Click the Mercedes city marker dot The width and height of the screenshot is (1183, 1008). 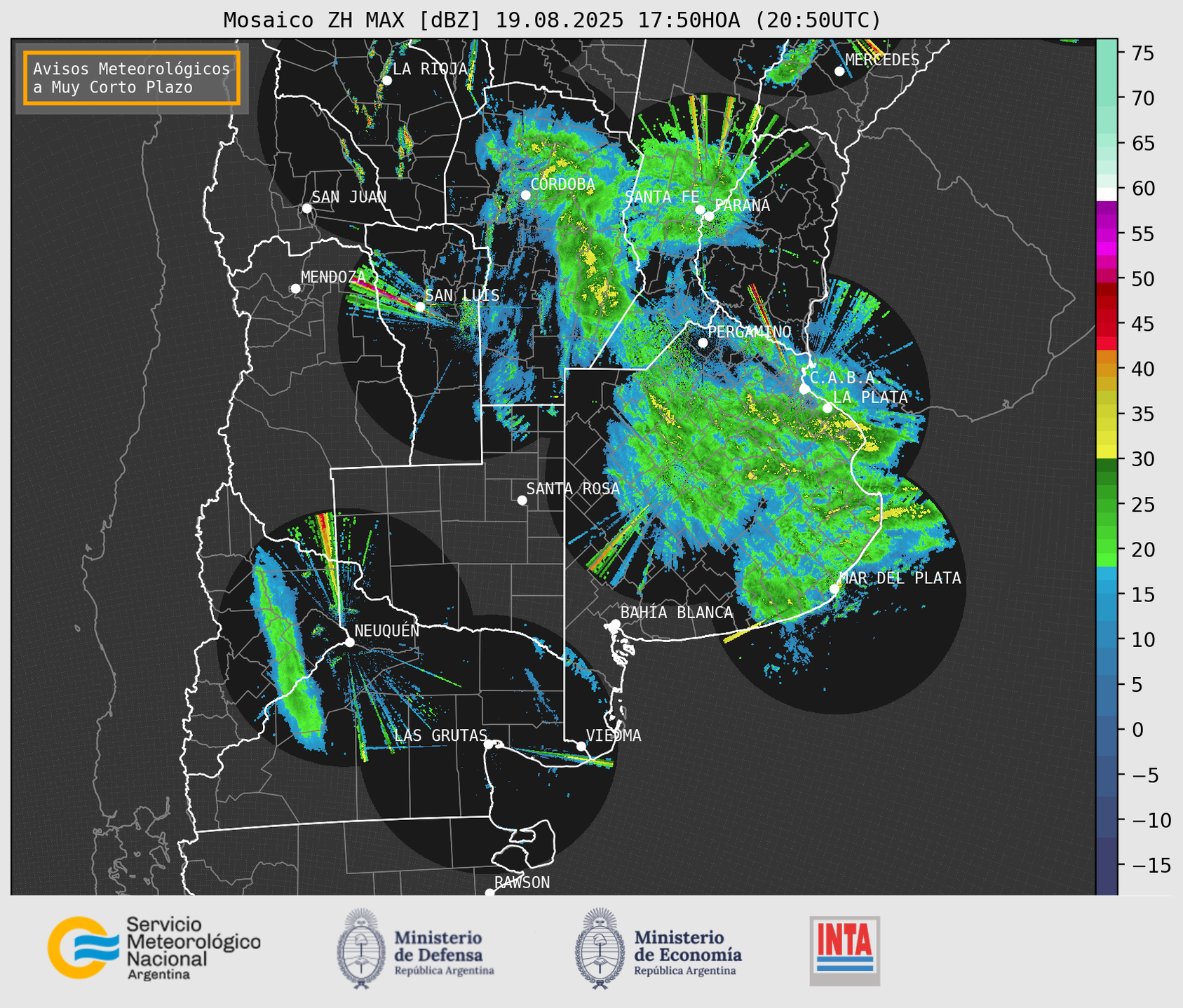click(x=839, y=71)
